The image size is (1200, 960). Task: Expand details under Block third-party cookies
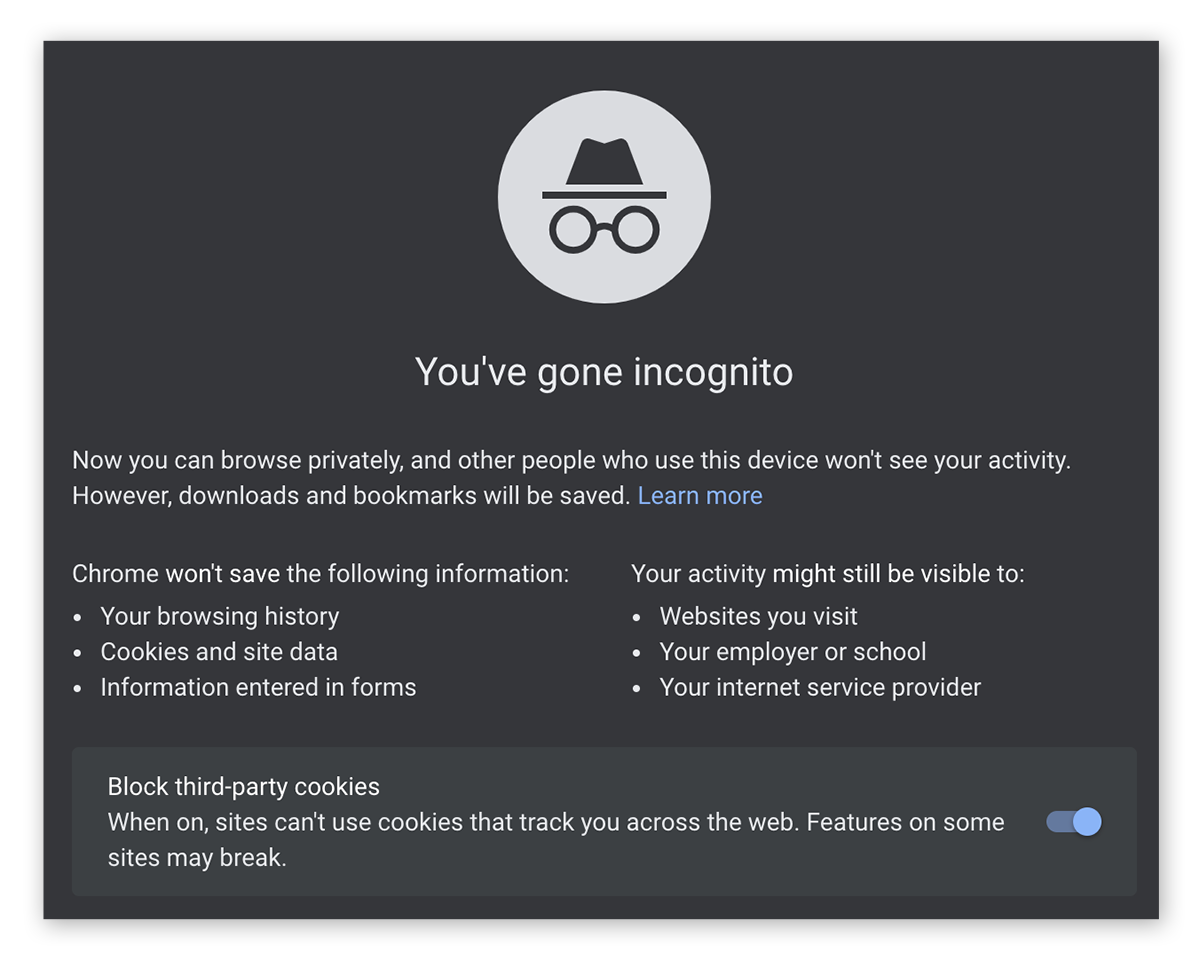click(604, 821)
